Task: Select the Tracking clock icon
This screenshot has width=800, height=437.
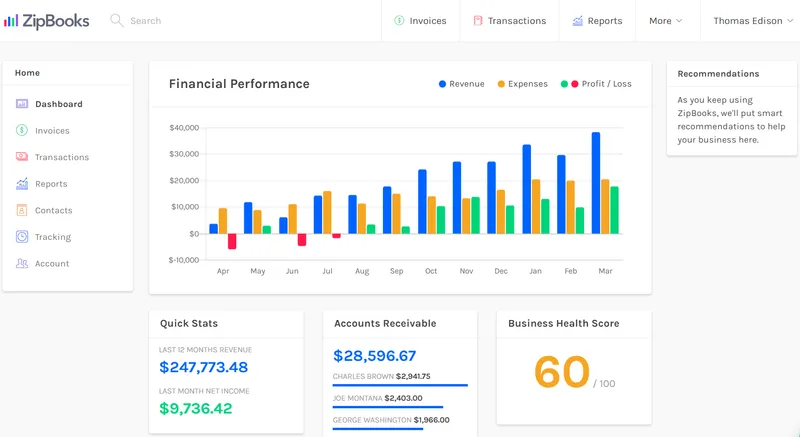Action: tap(22, 237)
